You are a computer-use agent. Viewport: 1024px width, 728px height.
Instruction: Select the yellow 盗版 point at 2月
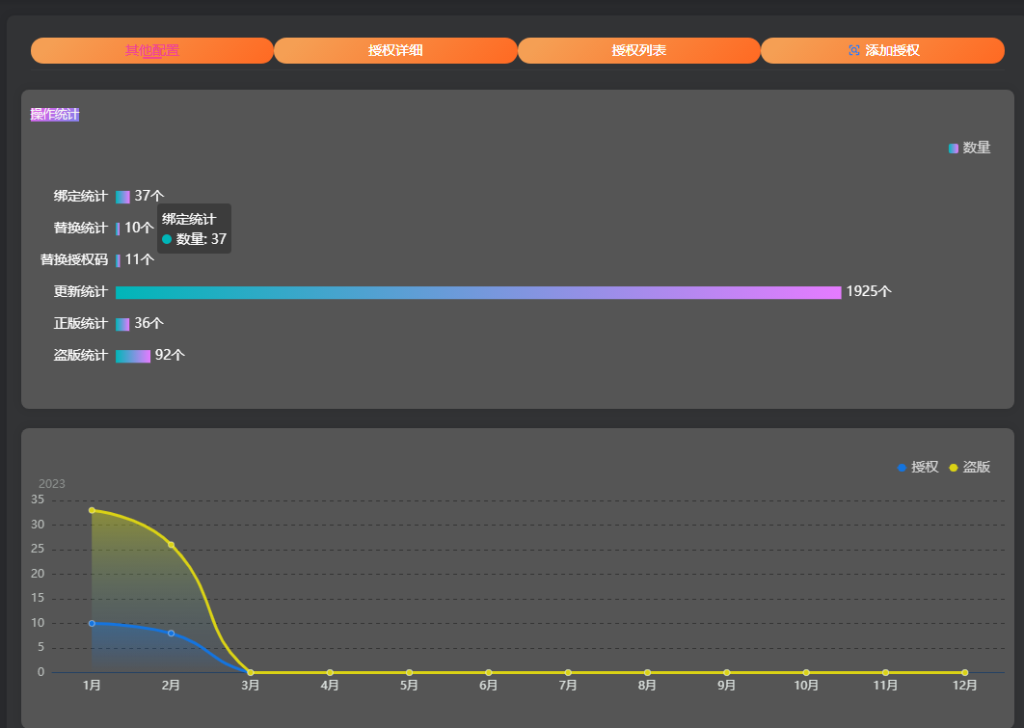pyautogui.click(x=171, y=545)
